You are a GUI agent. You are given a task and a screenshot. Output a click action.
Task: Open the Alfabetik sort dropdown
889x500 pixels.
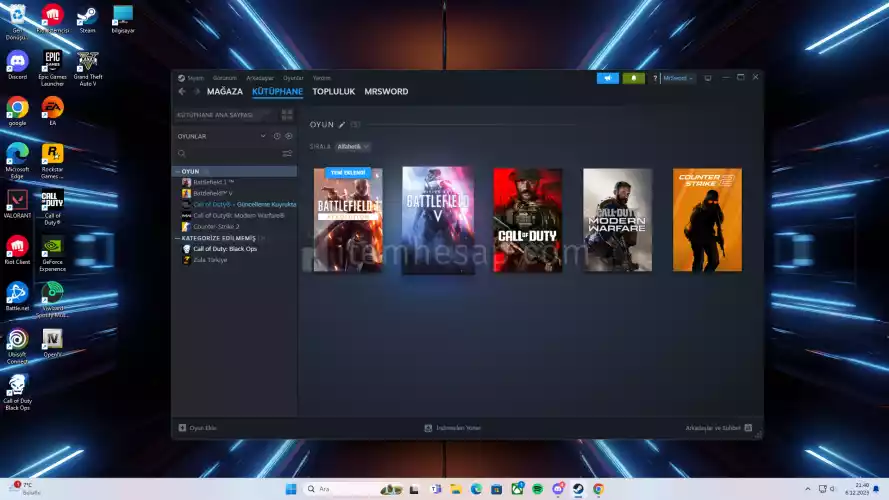[x=353, y=147]
